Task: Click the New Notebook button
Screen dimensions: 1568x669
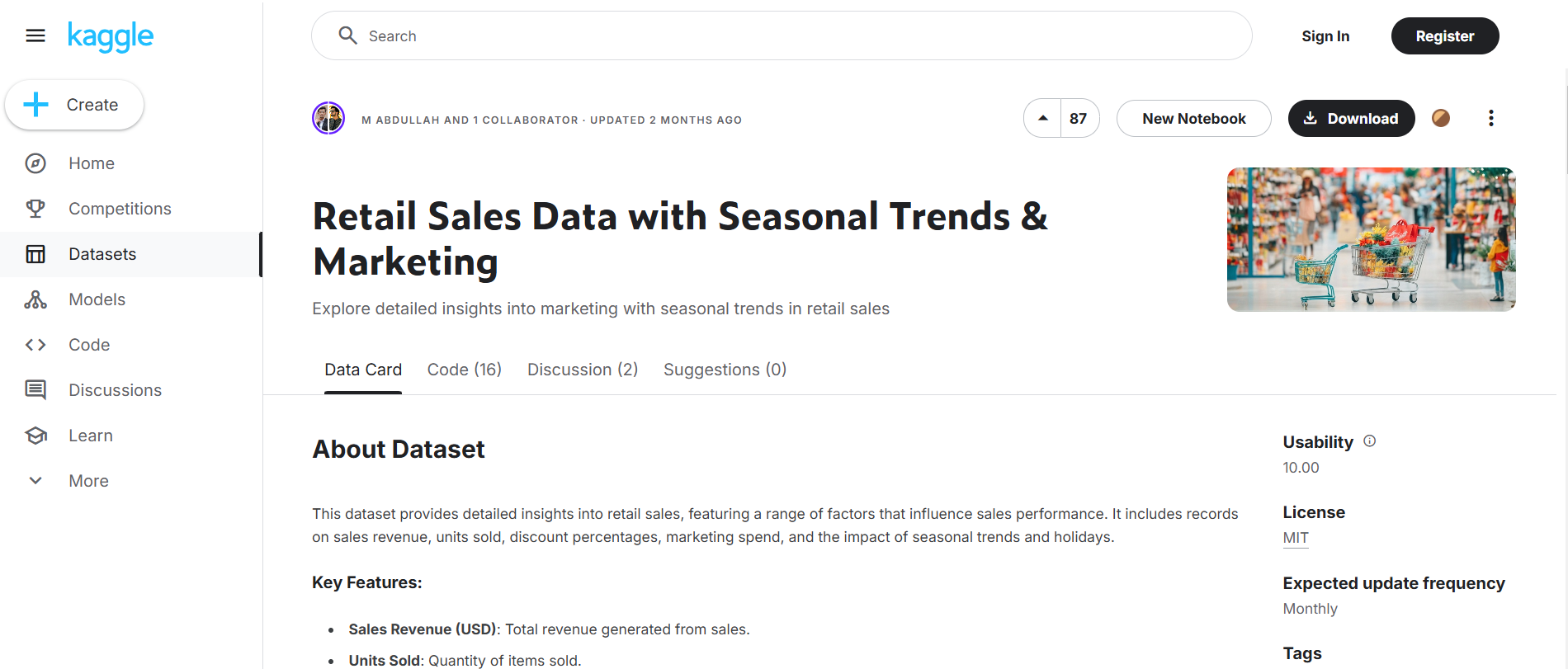Action: point(1193,118)
